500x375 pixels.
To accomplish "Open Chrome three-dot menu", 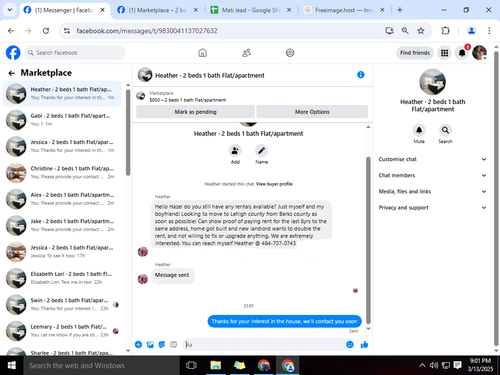I will [x=489, y=31].
